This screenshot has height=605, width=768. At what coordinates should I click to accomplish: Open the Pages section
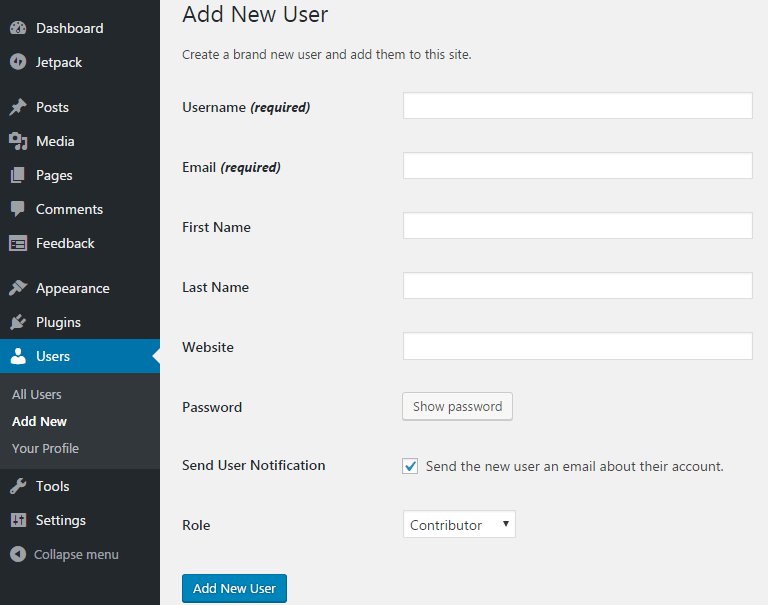pyautogui.click(x=54, y=175)
